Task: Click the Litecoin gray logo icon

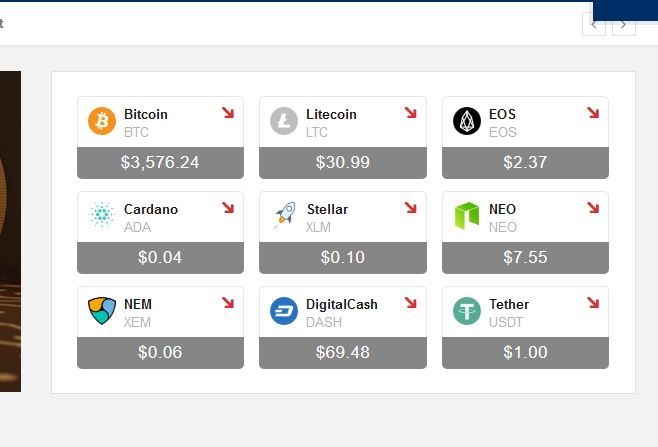Action: pos(284,122)
